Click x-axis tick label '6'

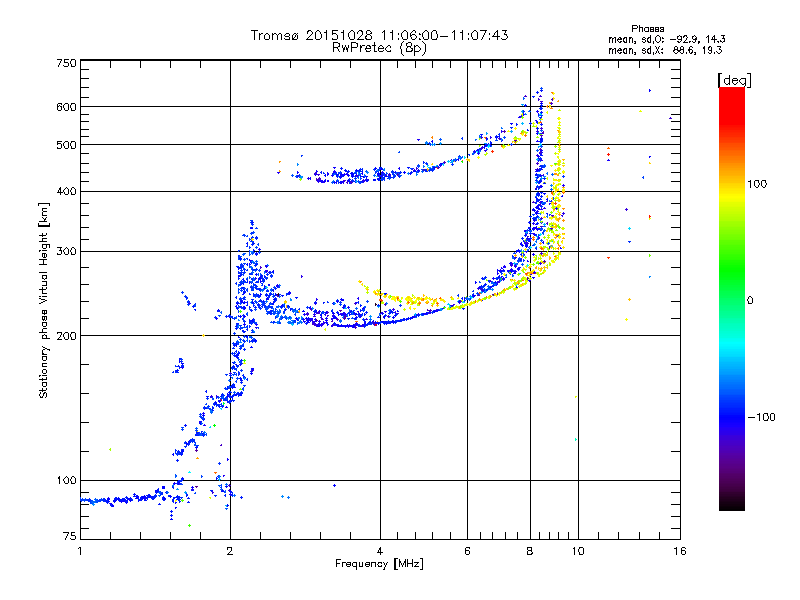pyautogui.click(x=467, y=551)
